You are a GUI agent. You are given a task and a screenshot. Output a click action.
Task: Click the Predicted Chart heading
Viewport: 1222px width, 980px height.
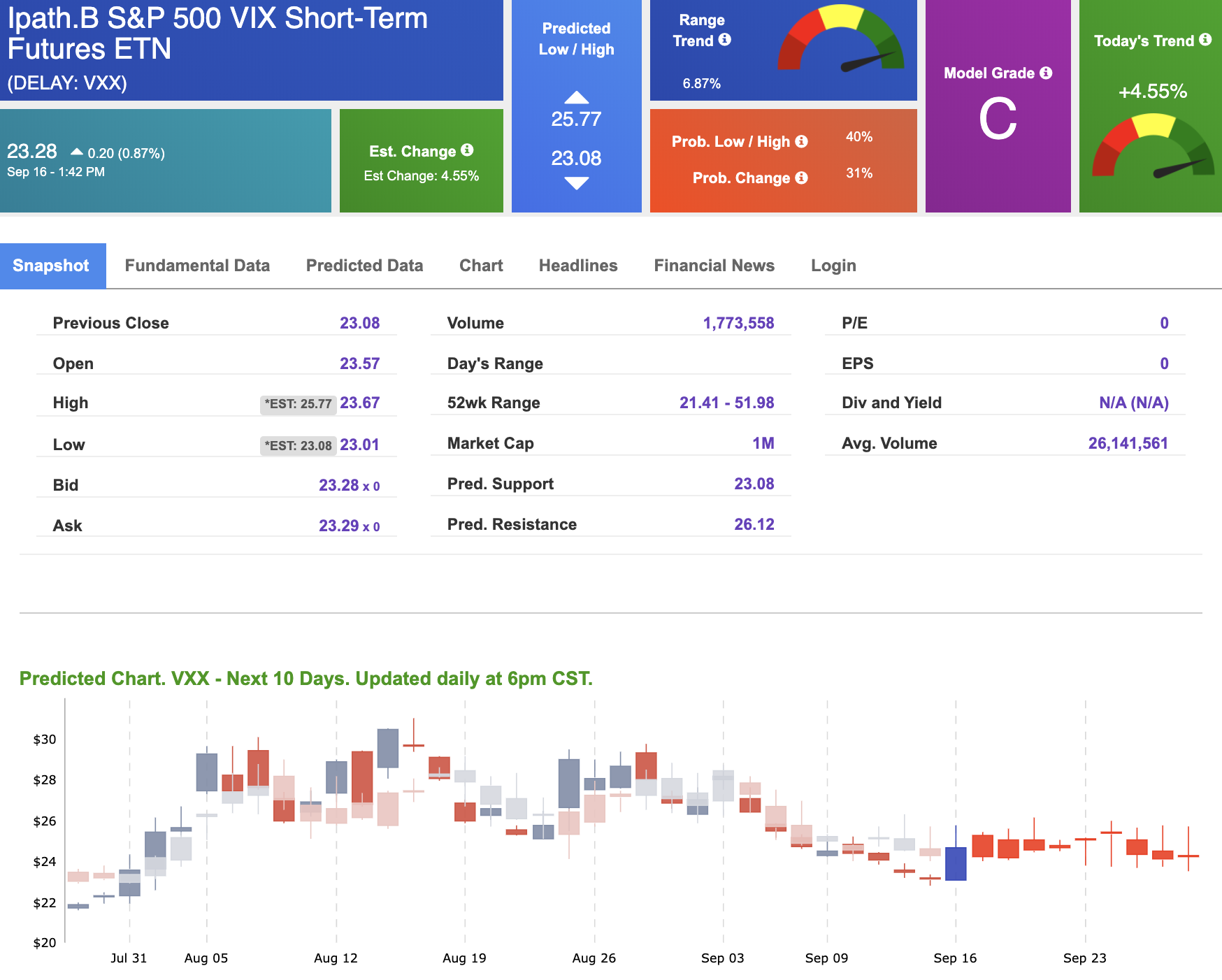click(x=306, y=679)
